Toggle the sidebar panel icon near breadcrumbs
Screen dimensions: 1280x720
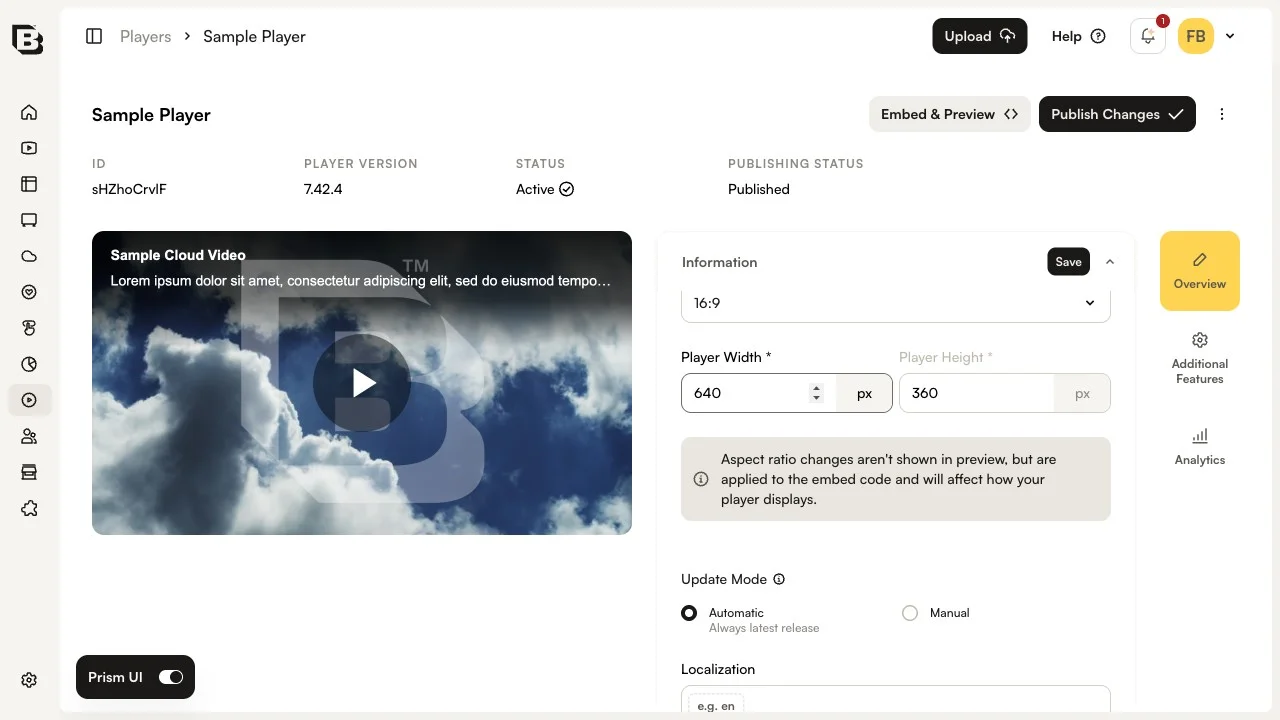(x=94, y=36)
